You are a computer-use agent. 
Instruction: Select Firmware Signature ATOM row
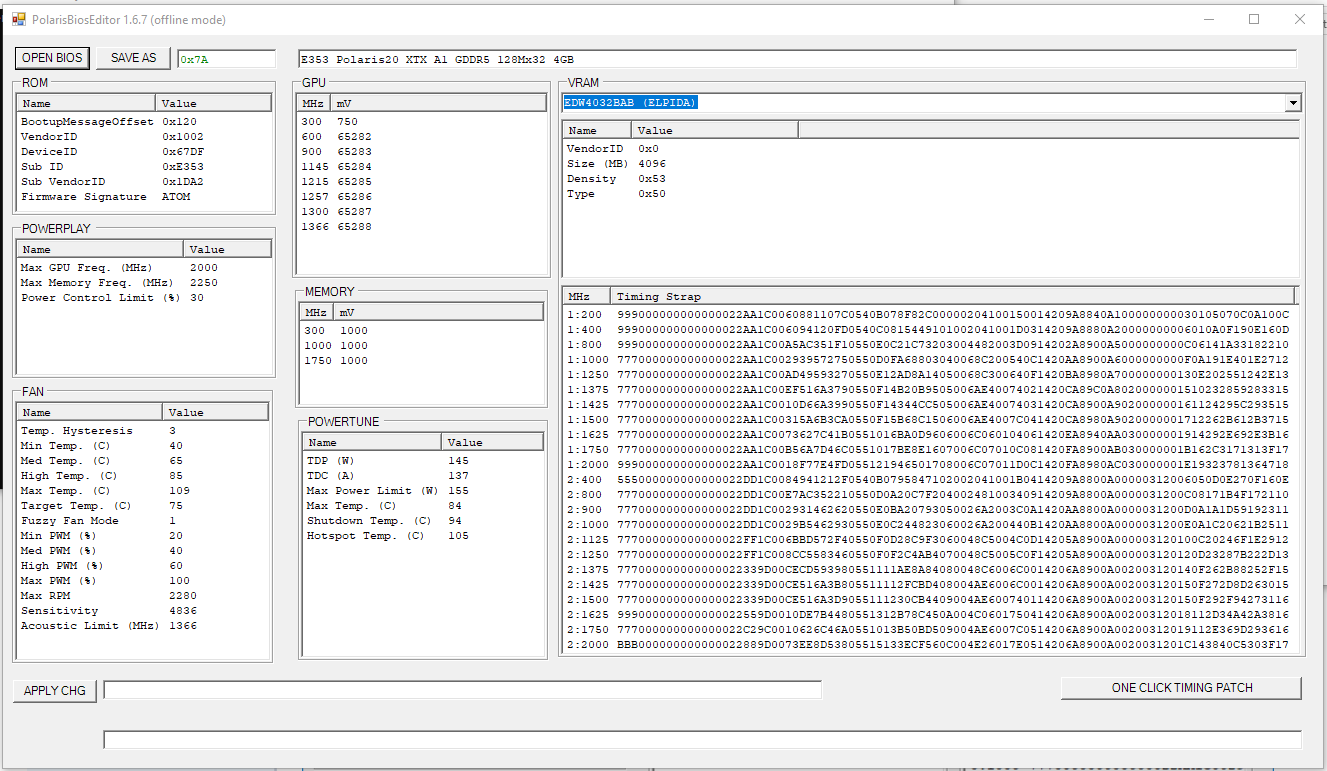click(x=145, y=197)
